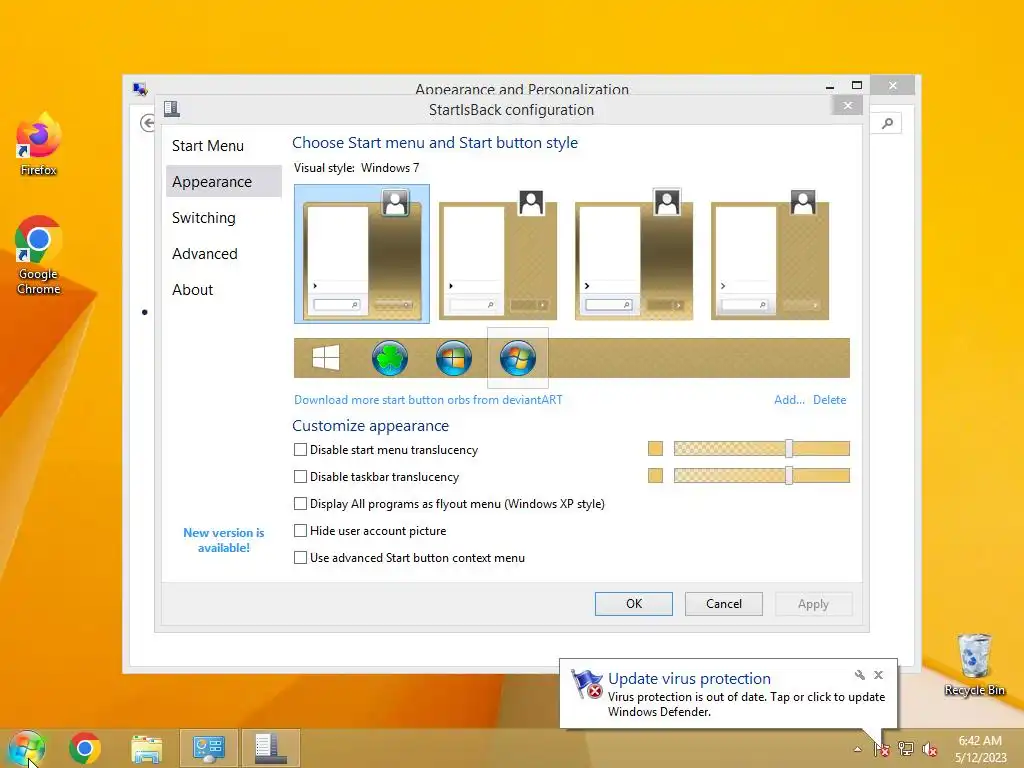The image size is (1024, 768).
Task: Click muted volume icon in tray
Action: (930, 749)
